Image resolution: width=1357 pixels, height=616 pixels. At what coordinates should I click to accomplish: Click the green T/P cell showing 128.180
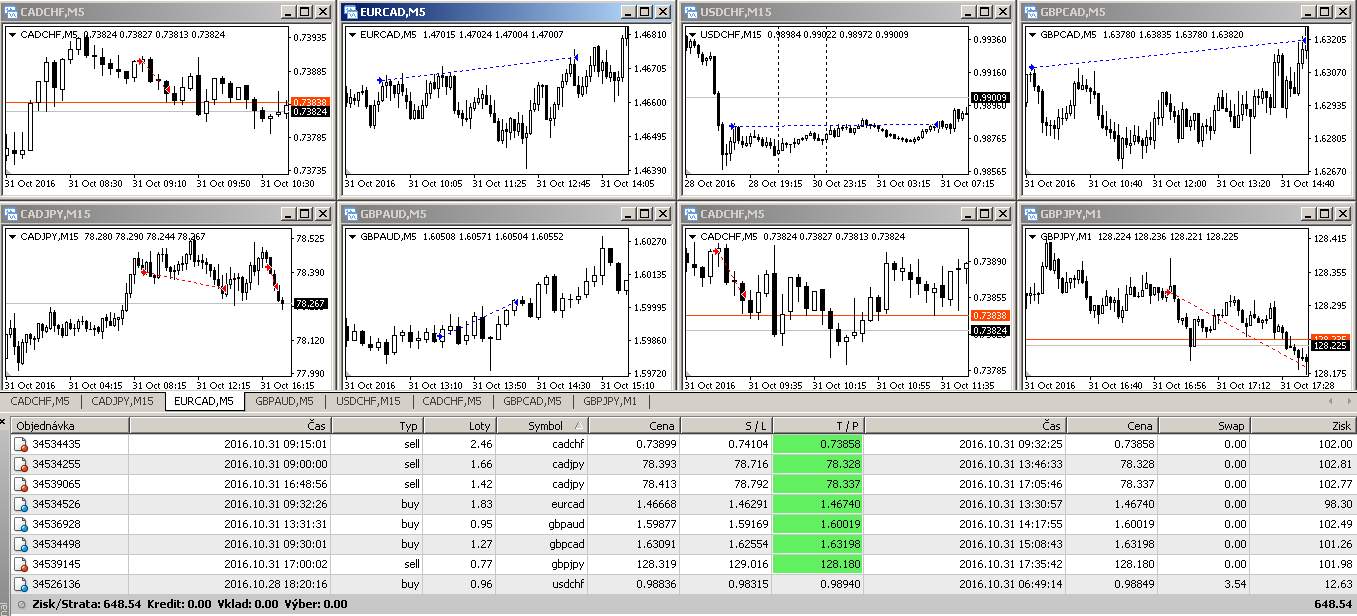coord(818,564)
